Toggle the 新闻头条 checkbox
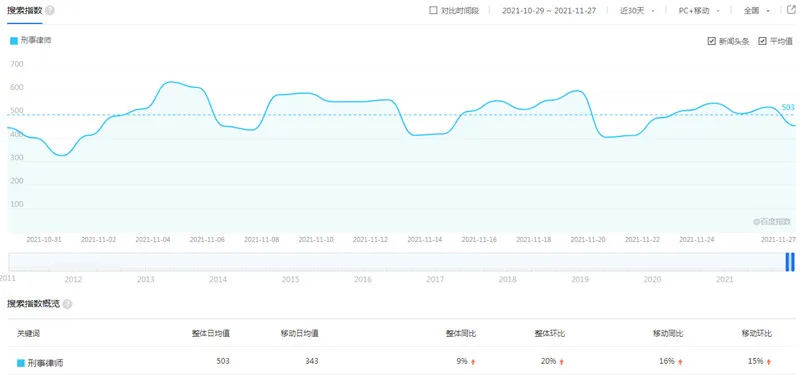Screen dimensions: 800x378 tap(712, 41)
